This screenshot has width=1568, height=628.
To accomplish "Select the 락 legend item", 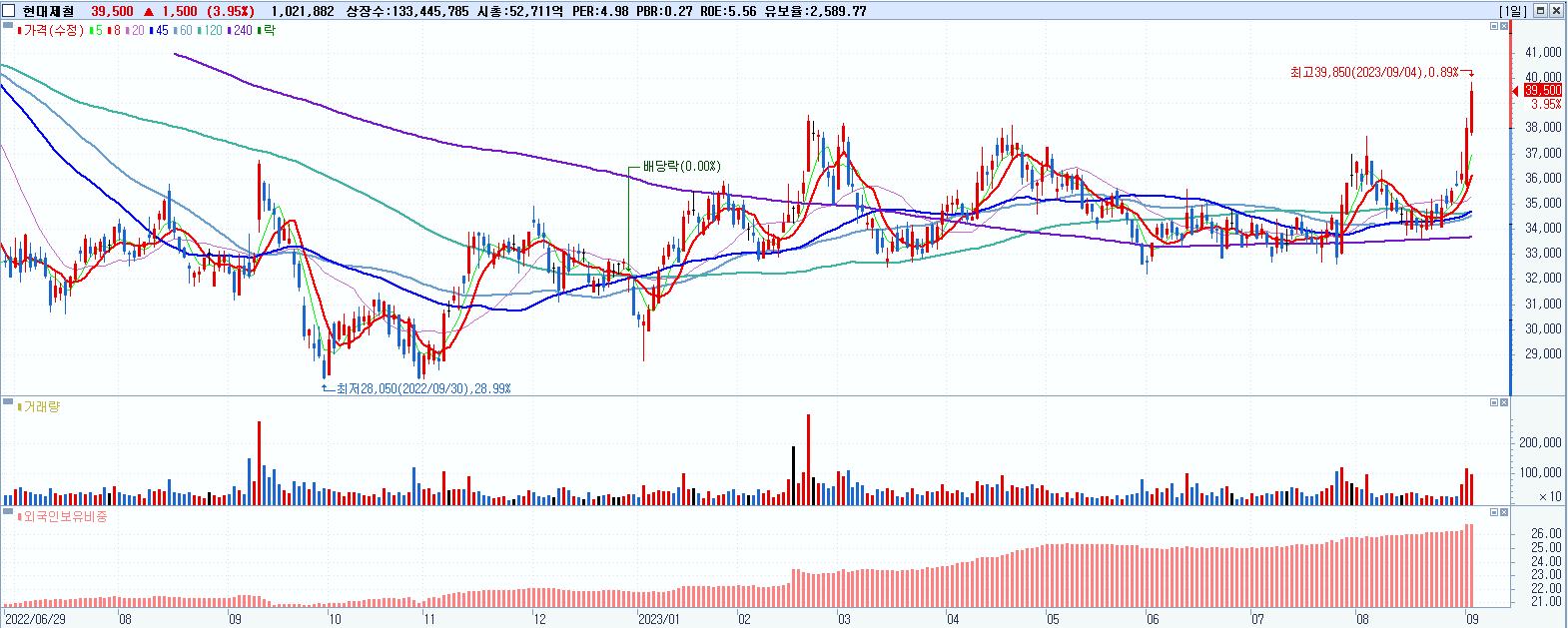I will tap(267, 31).
